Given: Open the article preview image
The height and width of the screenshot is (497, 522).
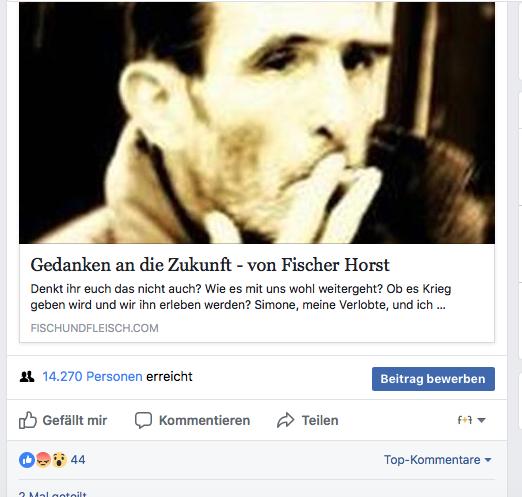Looking at the screenshot, I should [257, 123].
